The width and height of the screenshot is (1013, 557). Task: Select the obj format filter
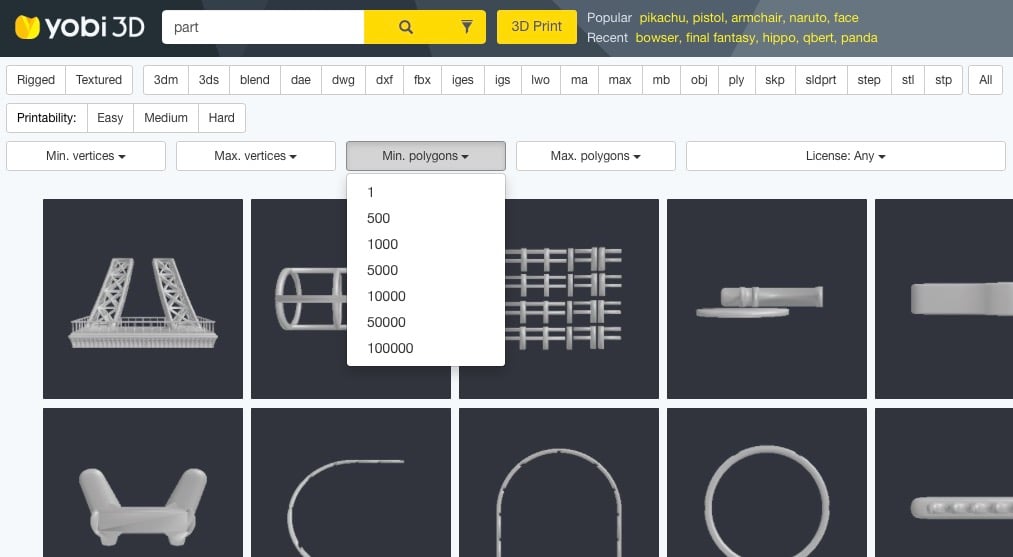tap(699, 80)
